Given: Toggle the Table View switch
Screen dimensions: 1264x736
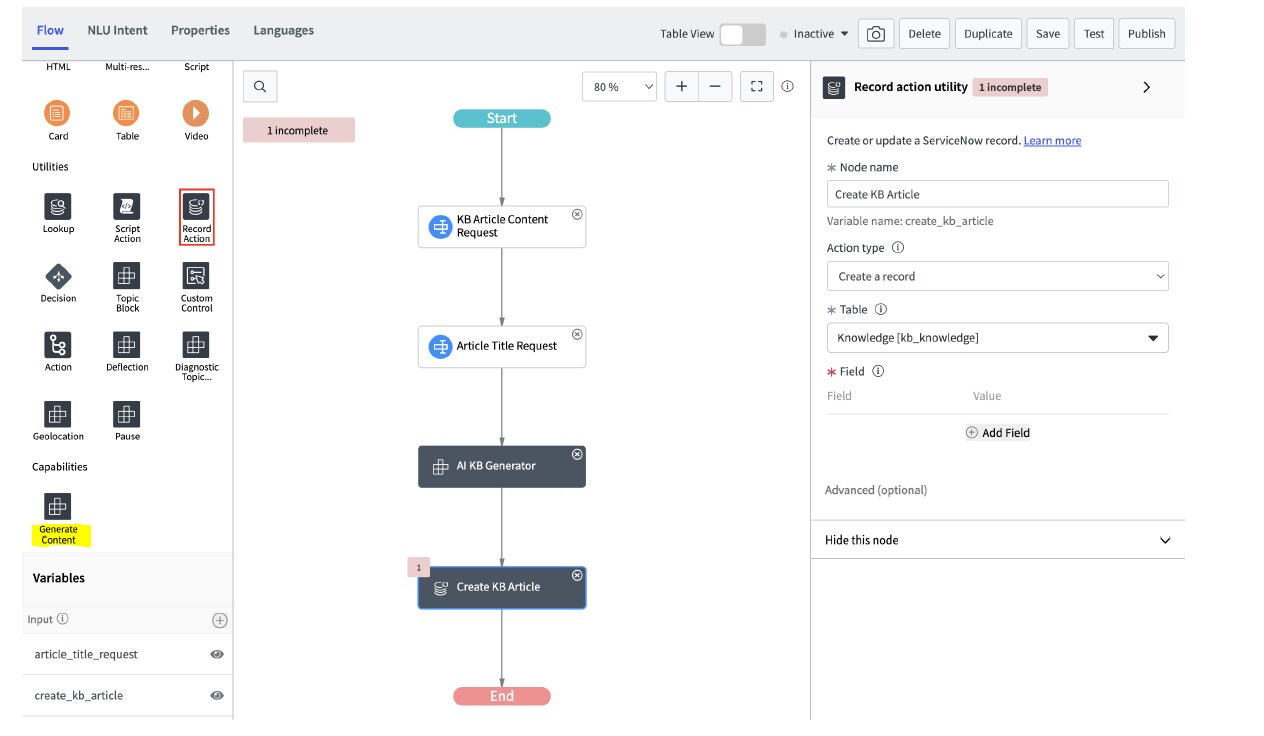Looking at the screenshot, I should pyautogui.click(x=742, y=34).
